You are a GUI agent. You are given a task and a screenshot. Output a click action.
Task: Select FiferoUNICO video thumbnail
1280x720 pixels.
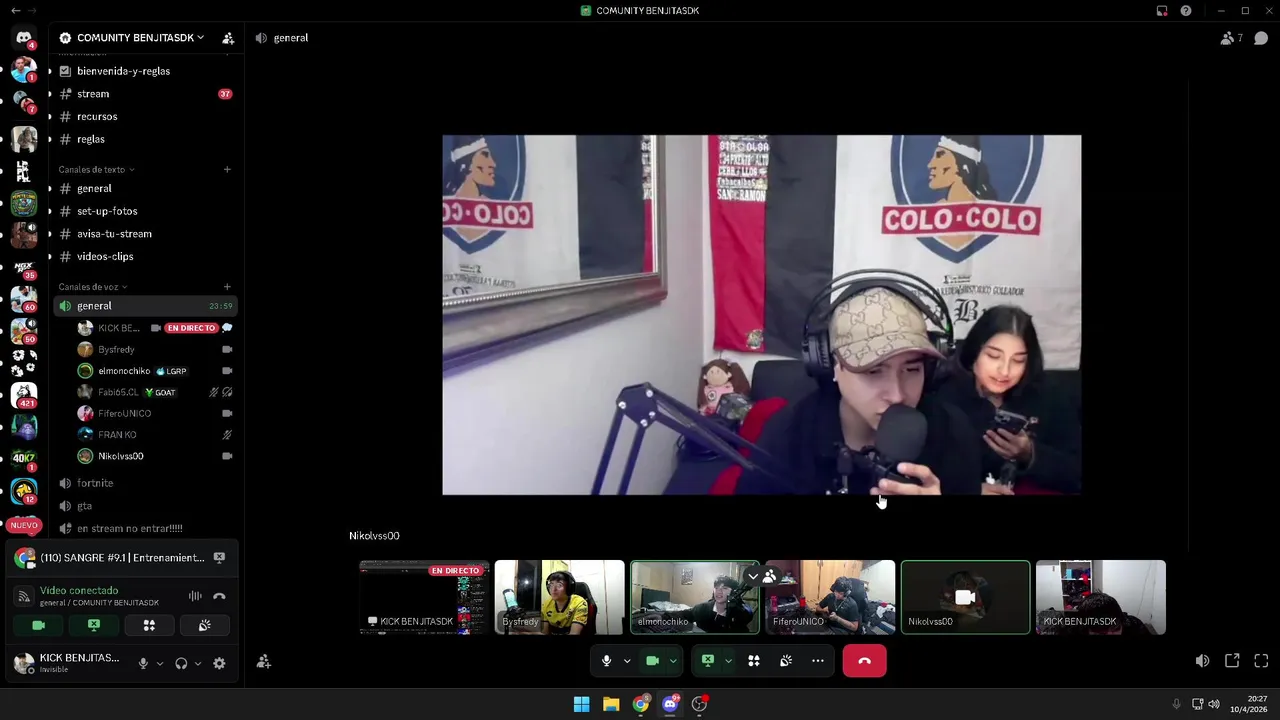830,597
